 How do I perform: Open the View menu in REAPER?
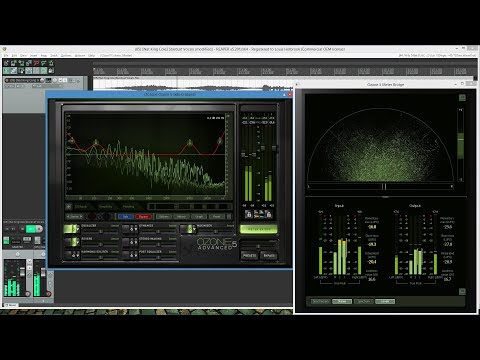[x=23, y=55]
